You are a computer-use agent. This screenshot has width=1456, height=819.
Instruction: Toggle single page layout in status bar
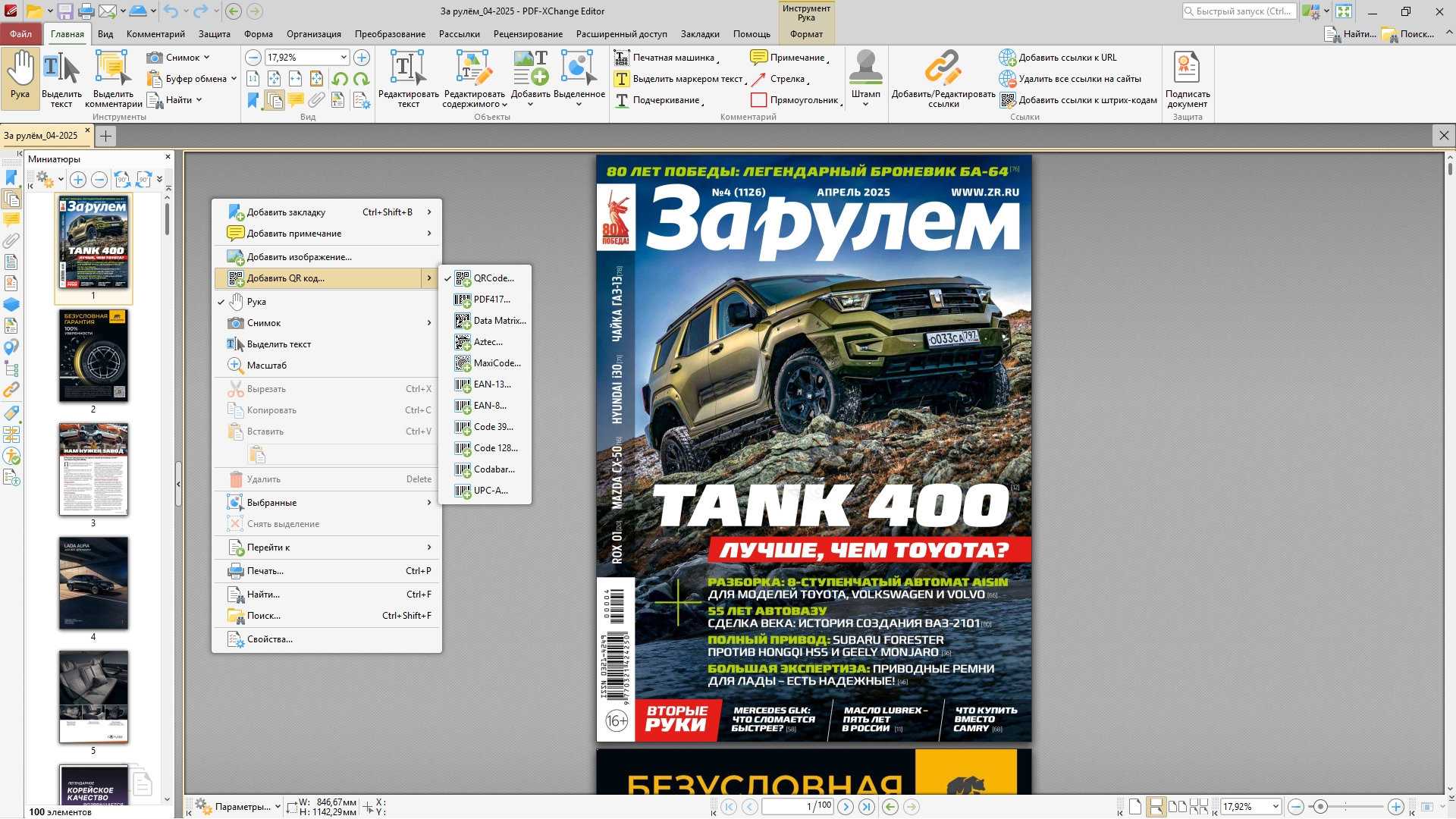point(1134,807)
